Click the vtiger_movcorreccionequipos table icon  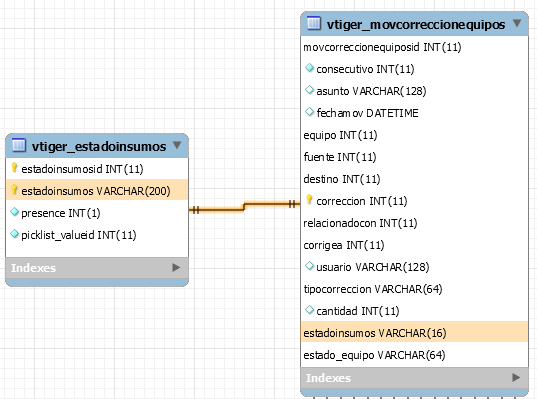pos(314,23)
